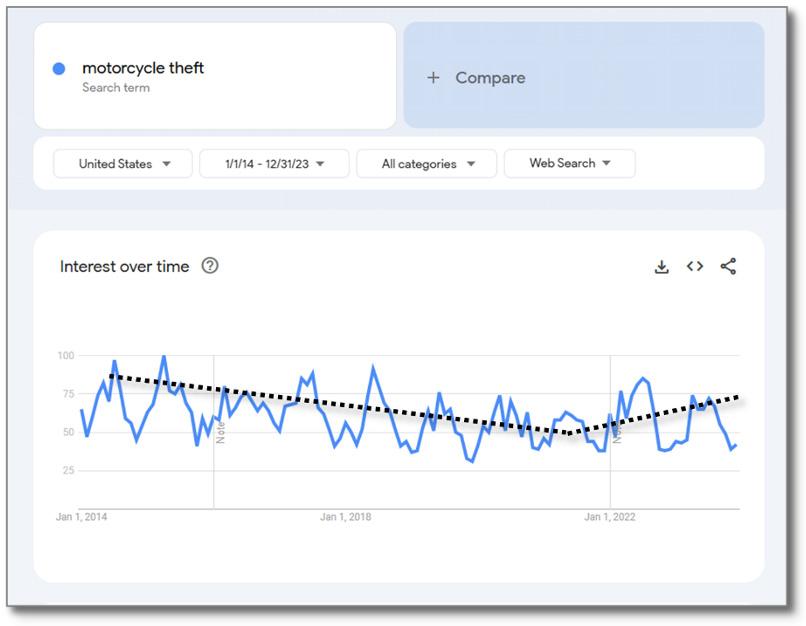Click the share icon on the chart
Screen dimensions: 806x626
pos(728,266)
